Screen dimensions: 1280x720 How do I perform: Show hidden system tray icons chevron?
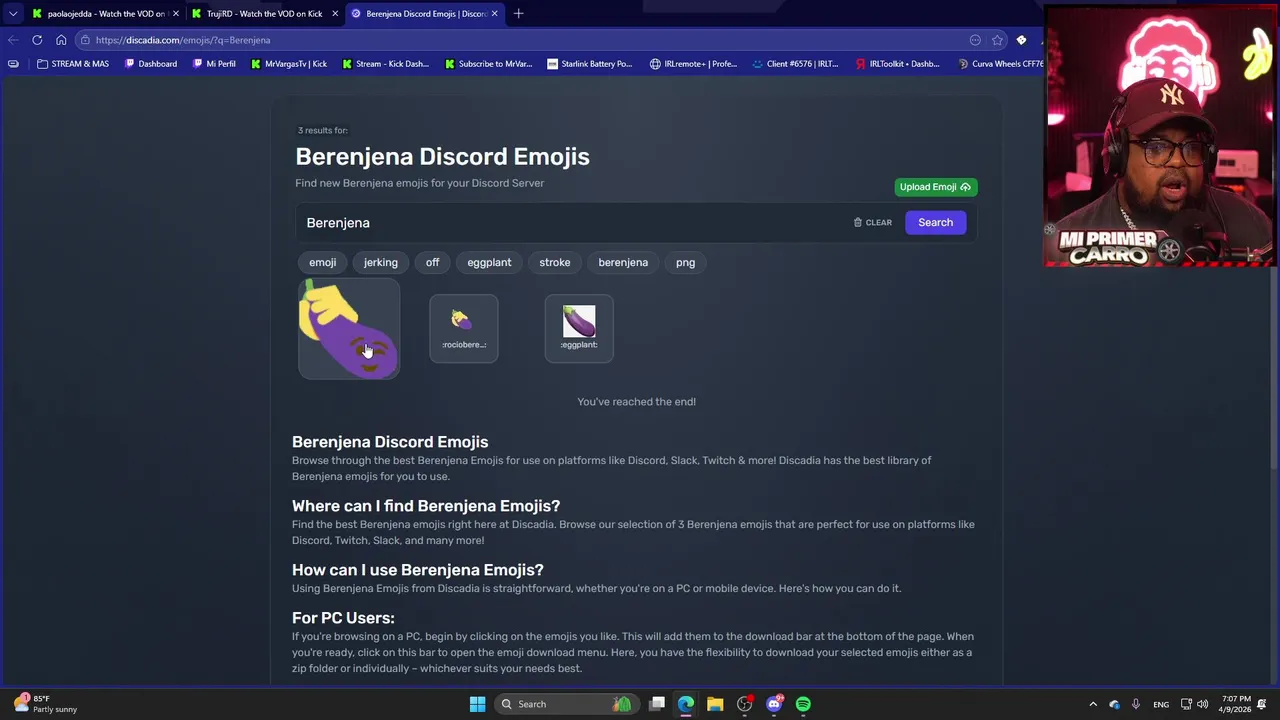tap(1093, 704)
